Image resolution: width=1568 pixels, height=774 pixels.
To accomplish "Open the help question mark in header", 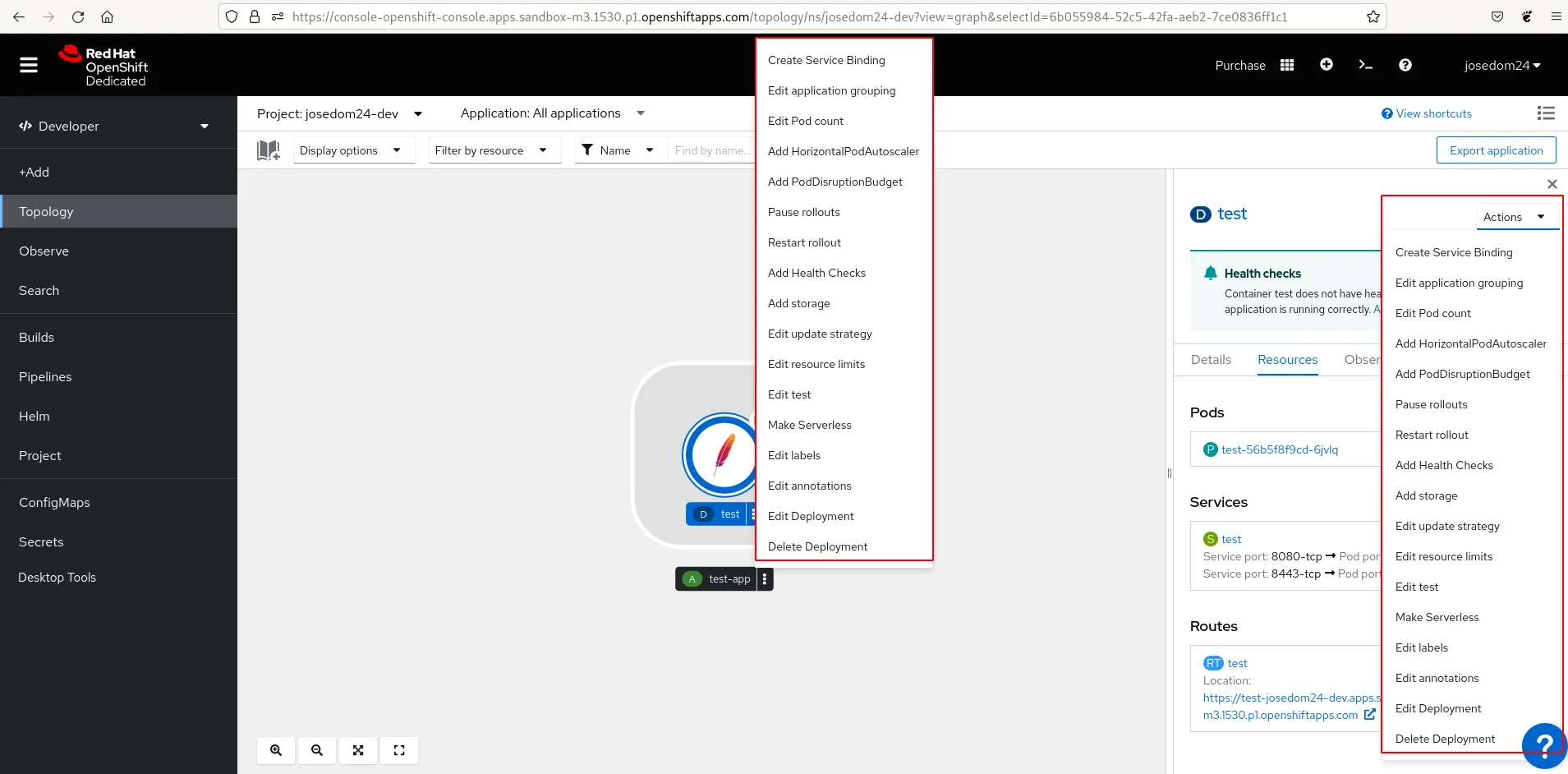I will point(1405,65).
